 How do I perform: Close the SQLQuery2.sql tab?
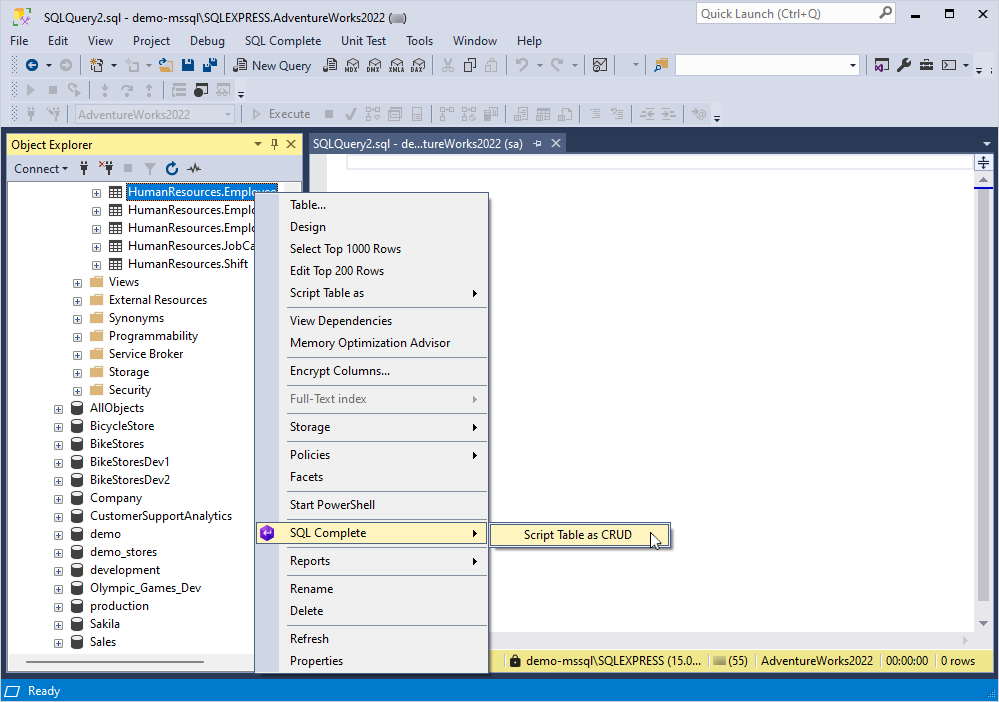pyautogui.click(x=556, y=143)
